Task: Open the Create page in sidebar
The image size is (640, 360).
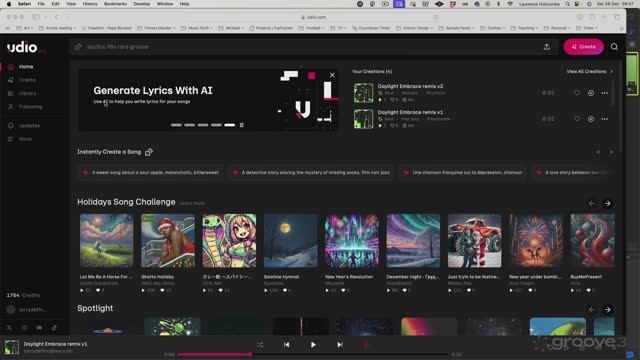Action: (x=27, y=80)
